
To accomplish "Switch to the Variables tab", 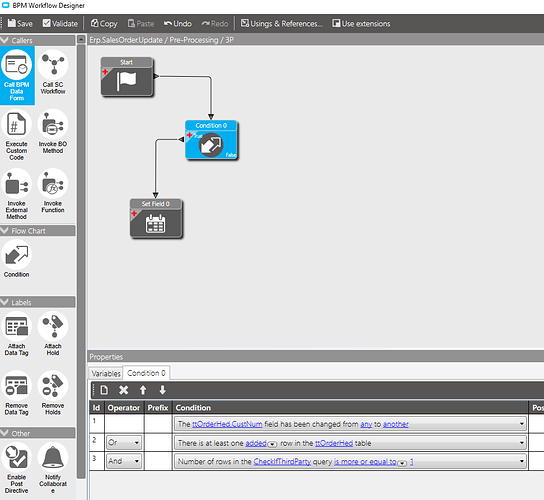I will (106, 373).
